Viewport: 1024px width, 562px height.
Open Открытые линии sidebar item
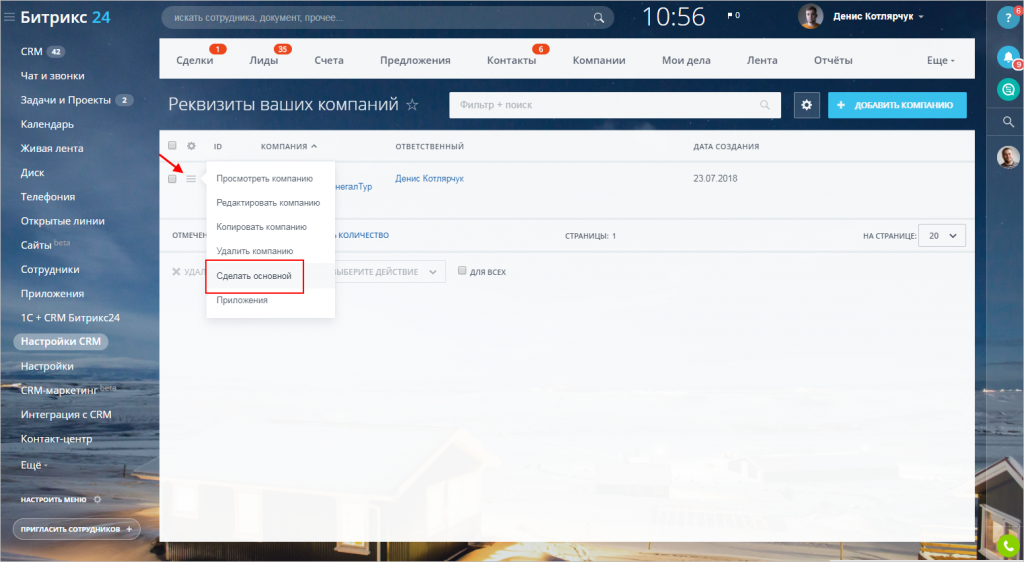click(63, 221)
